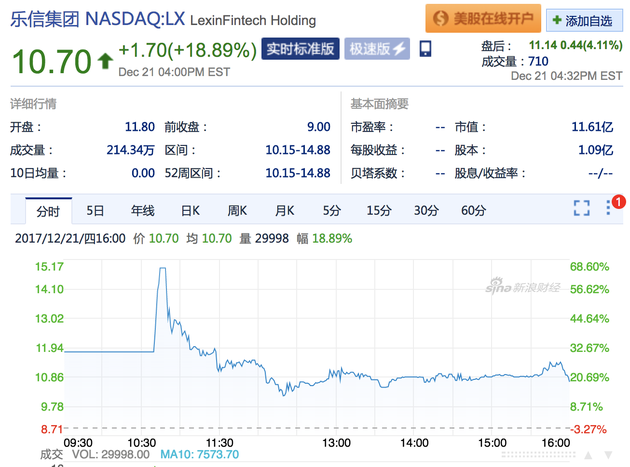Screen dimensions: 630x467
Task: Click the VOL: 29998.00 label
Action: [x=111, y=455]
